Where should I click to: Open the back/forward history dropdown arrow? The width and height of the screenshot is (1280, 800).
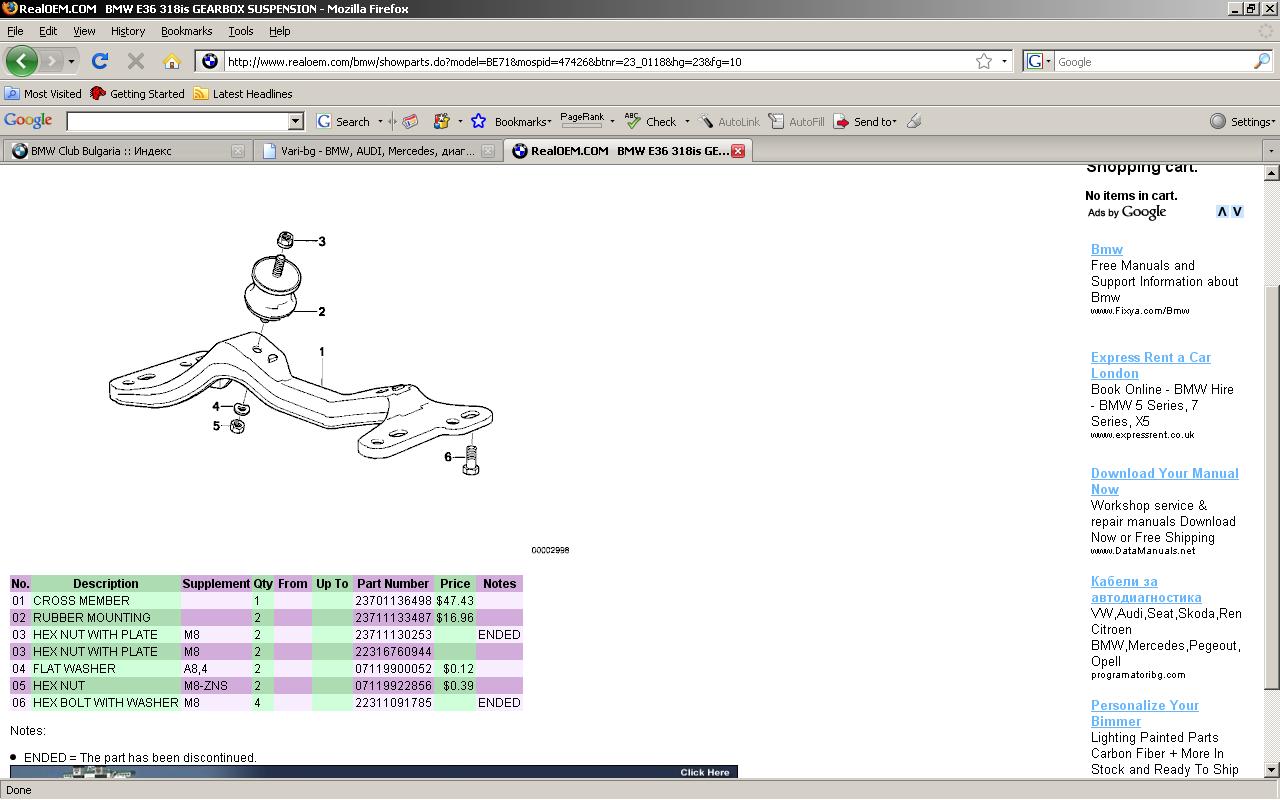click(x=71, y=62)
